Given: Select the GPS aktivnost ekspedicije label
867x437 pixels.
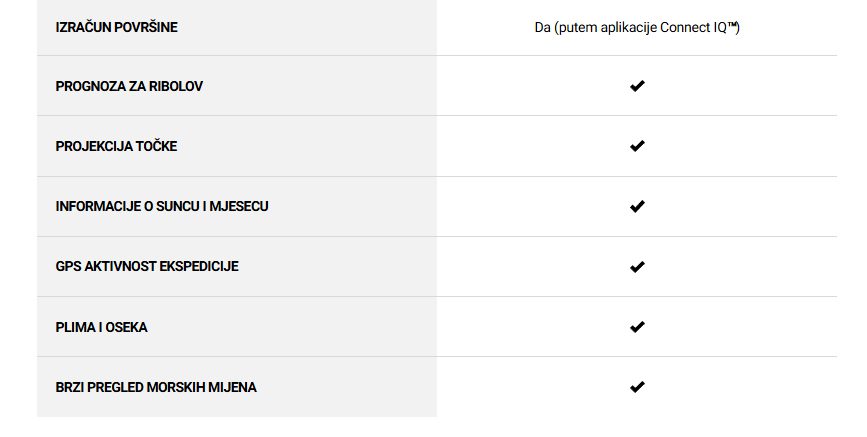Looking at the screenshot, I should (x=147, y=267).
